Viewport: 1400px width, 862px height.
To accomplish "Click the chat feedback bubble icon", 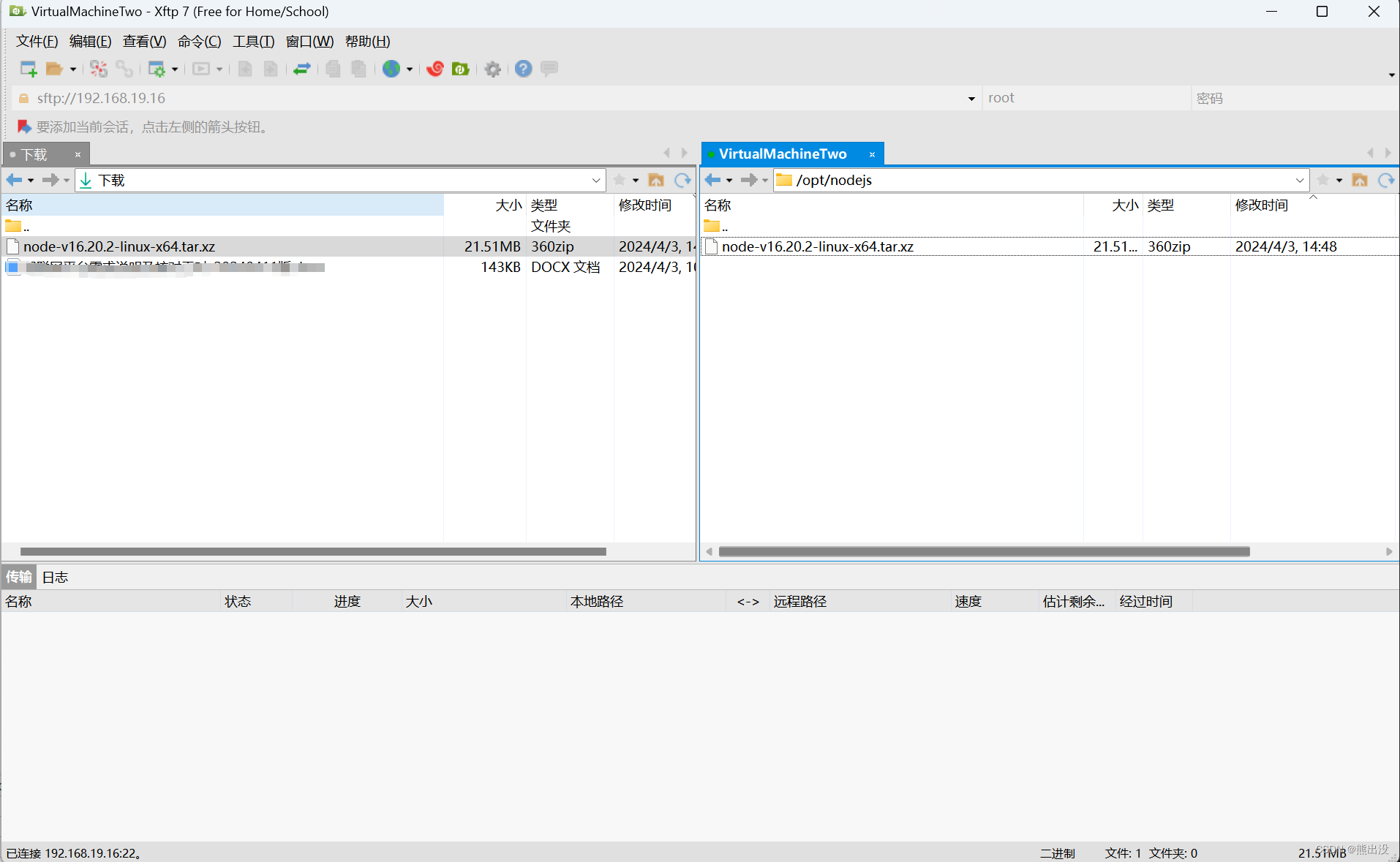I will (549, 69).
